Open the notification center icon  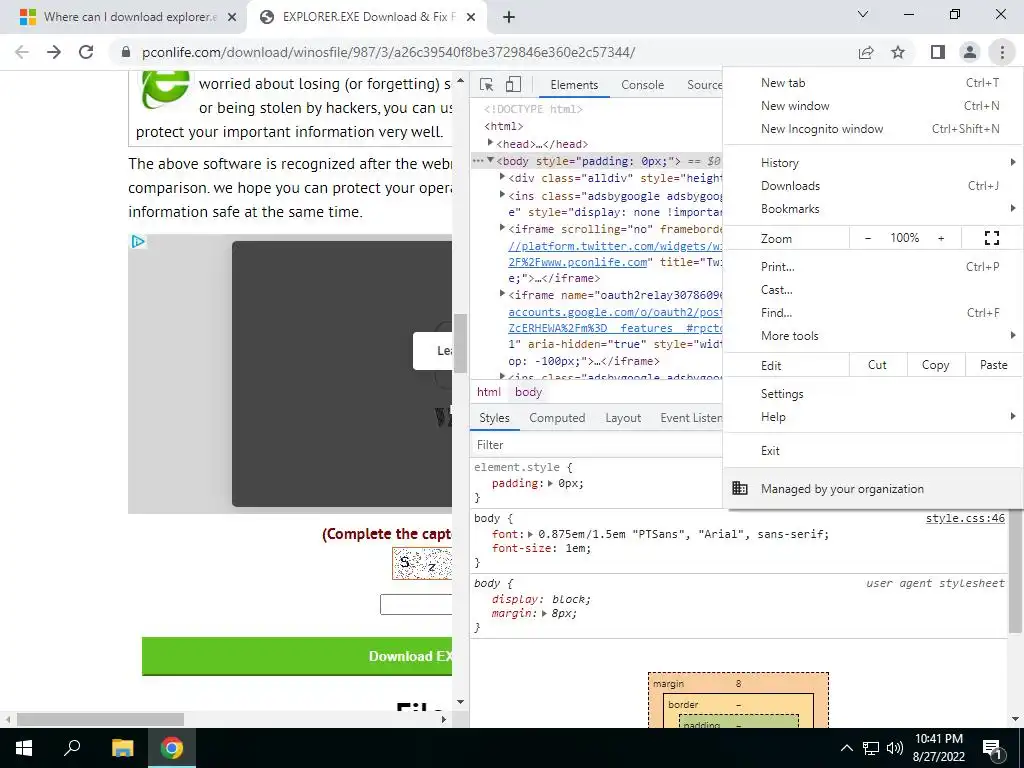pyautogui.click(x=992, y=749)
